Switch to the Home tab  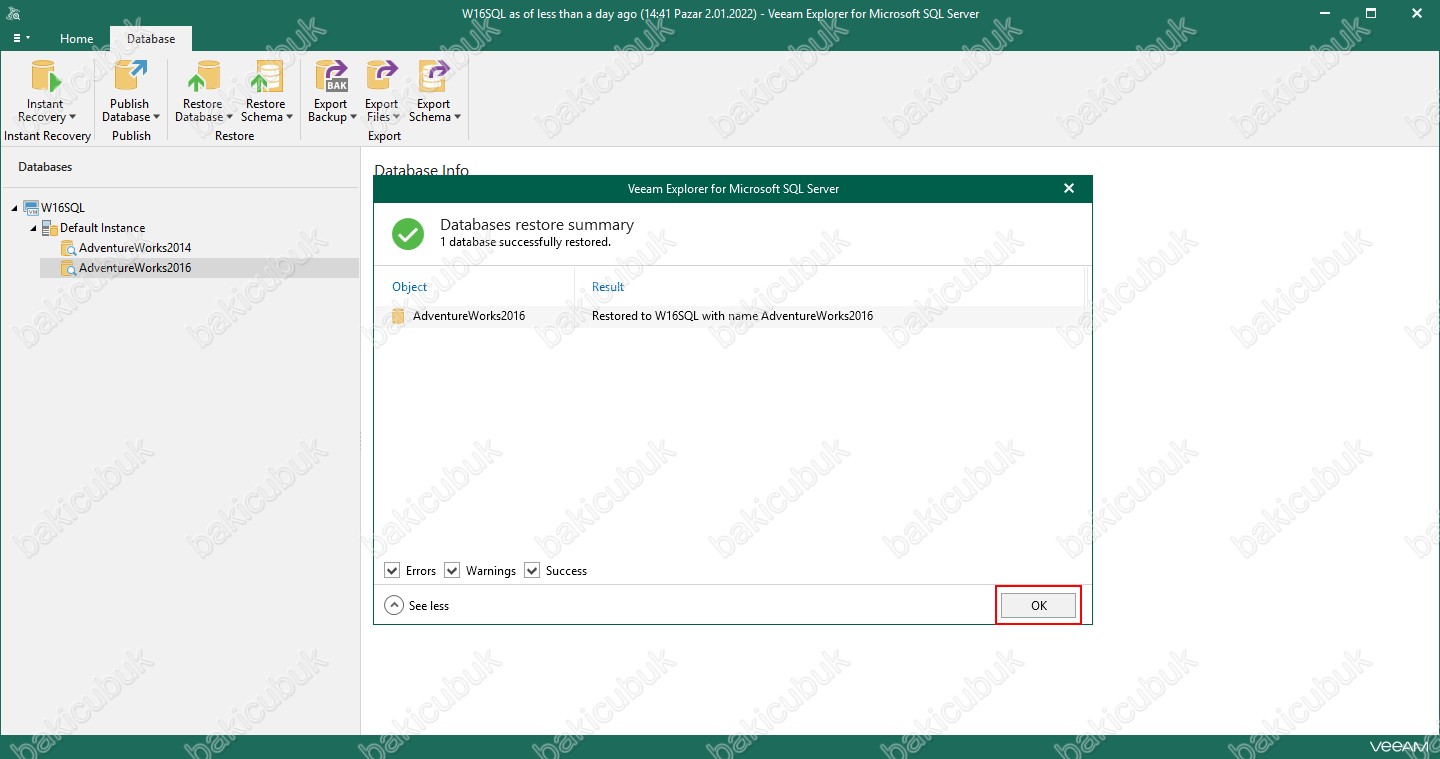point(77,39)
